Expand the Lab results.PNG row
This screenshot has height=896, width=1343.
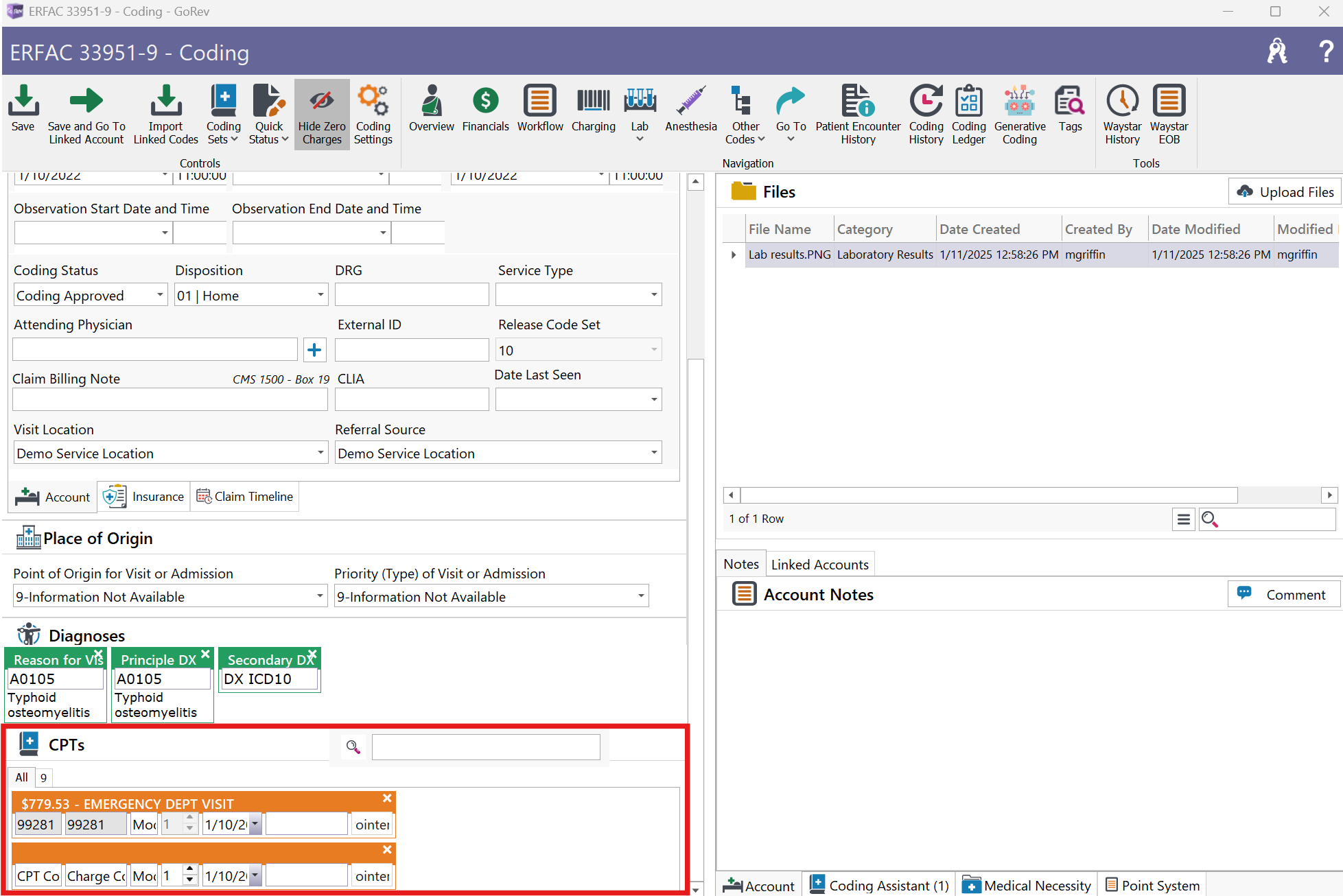(x=734, y=255)
